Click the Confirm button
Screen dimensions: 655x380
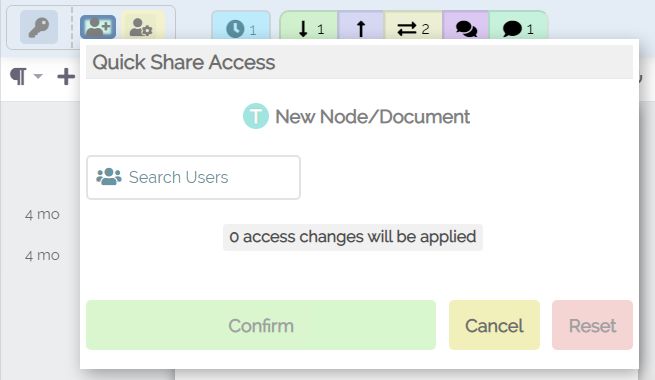coord(261,325)
